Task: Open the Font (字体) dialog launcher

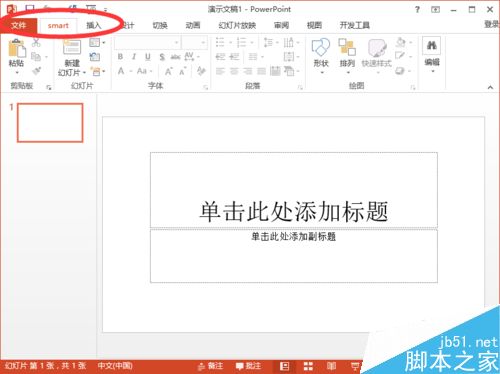Action: pos(206,87)
